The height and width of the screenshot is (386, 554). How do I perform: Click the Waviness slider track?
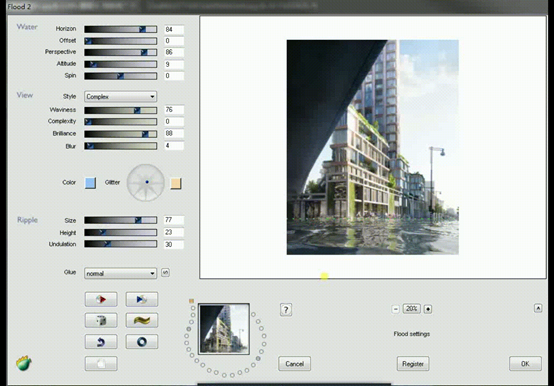tap(120, 110)
